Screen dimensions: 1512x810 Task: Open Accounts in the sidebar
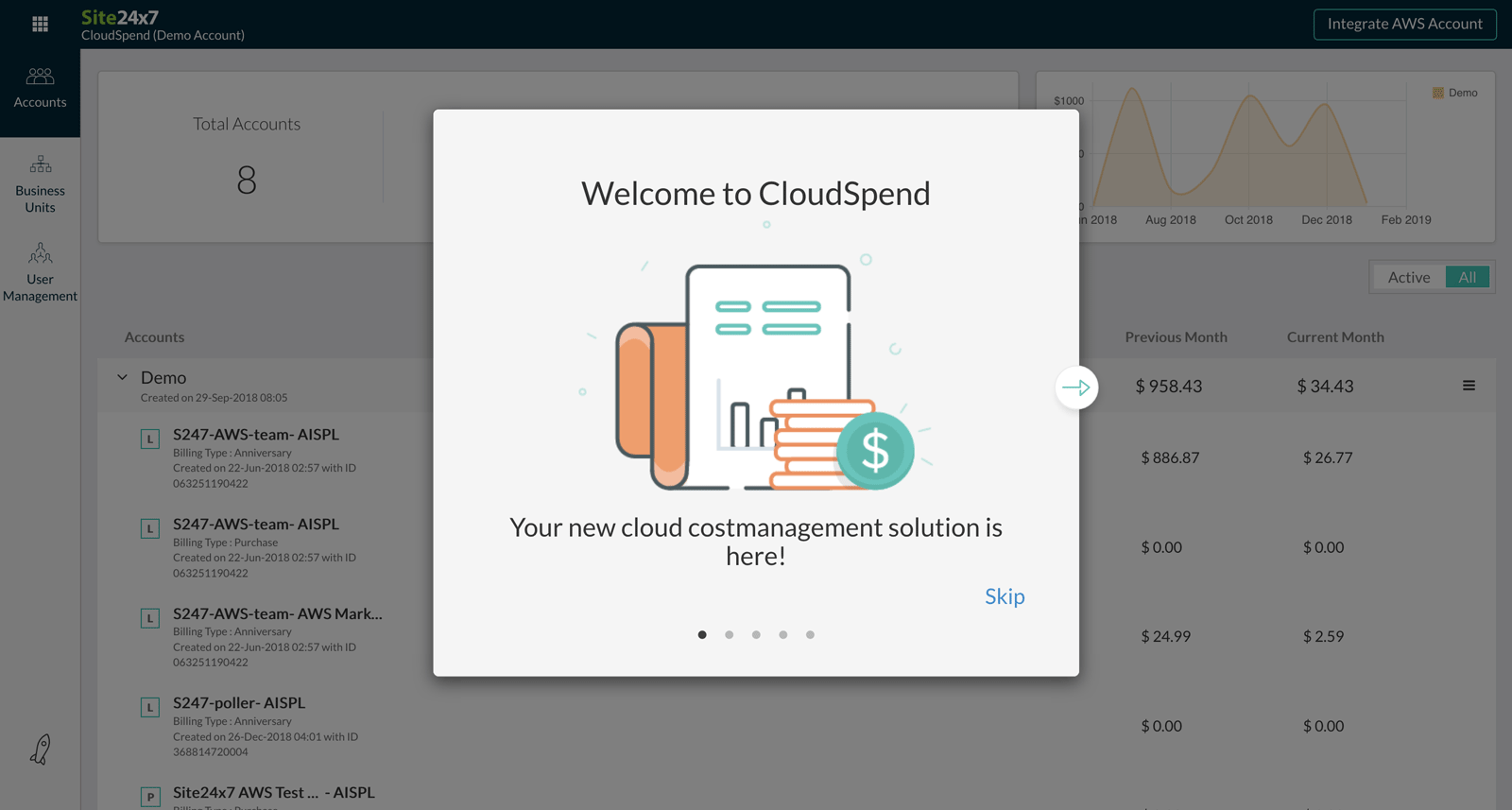(x=40, y=88)
